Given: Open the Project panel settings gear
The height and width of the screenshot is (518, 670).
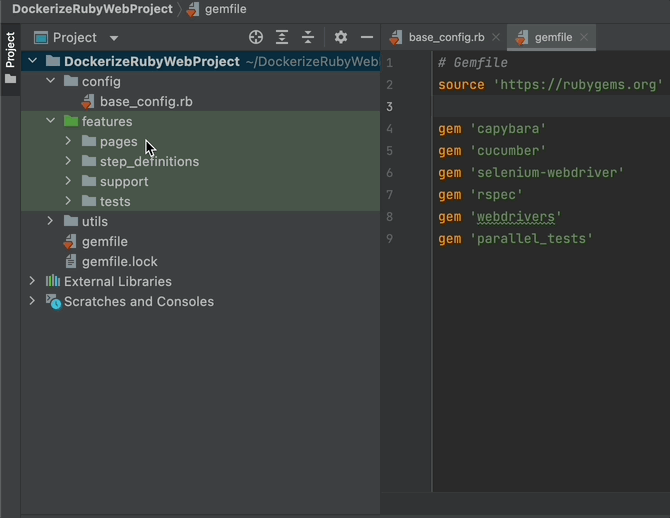Looking at the screenshot, I should [x=341, y=38].
